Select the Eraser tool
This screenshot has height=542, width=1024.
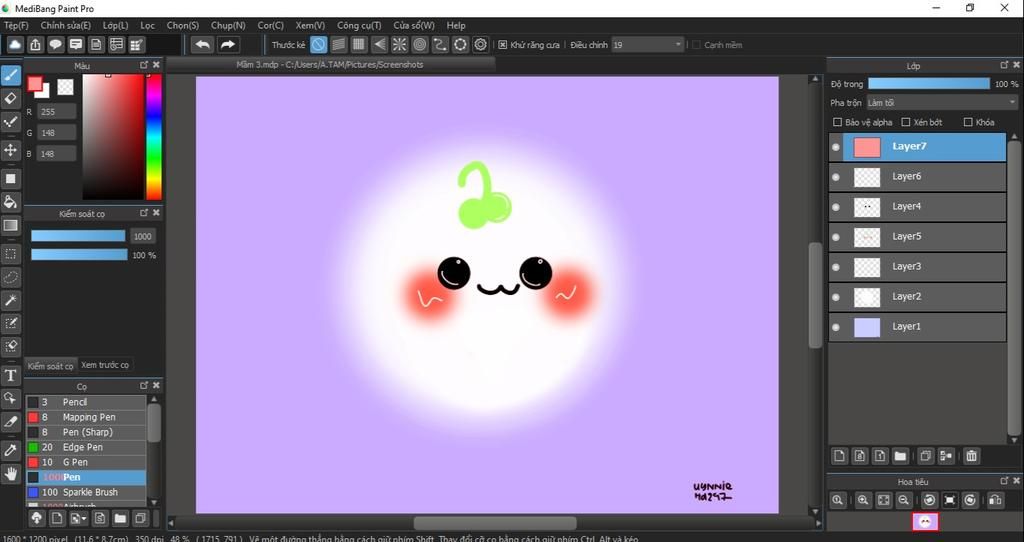pyautogui.click(x=10, y=99)
